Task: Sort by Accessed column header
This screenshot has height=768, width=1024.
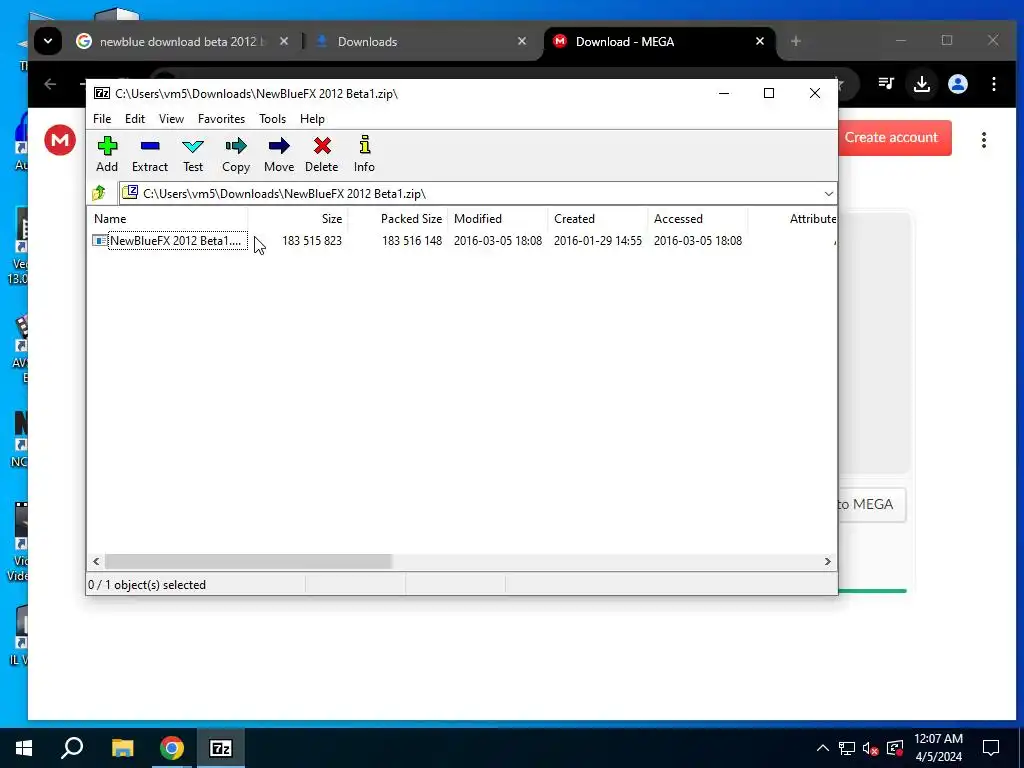Action: point(697,219)
